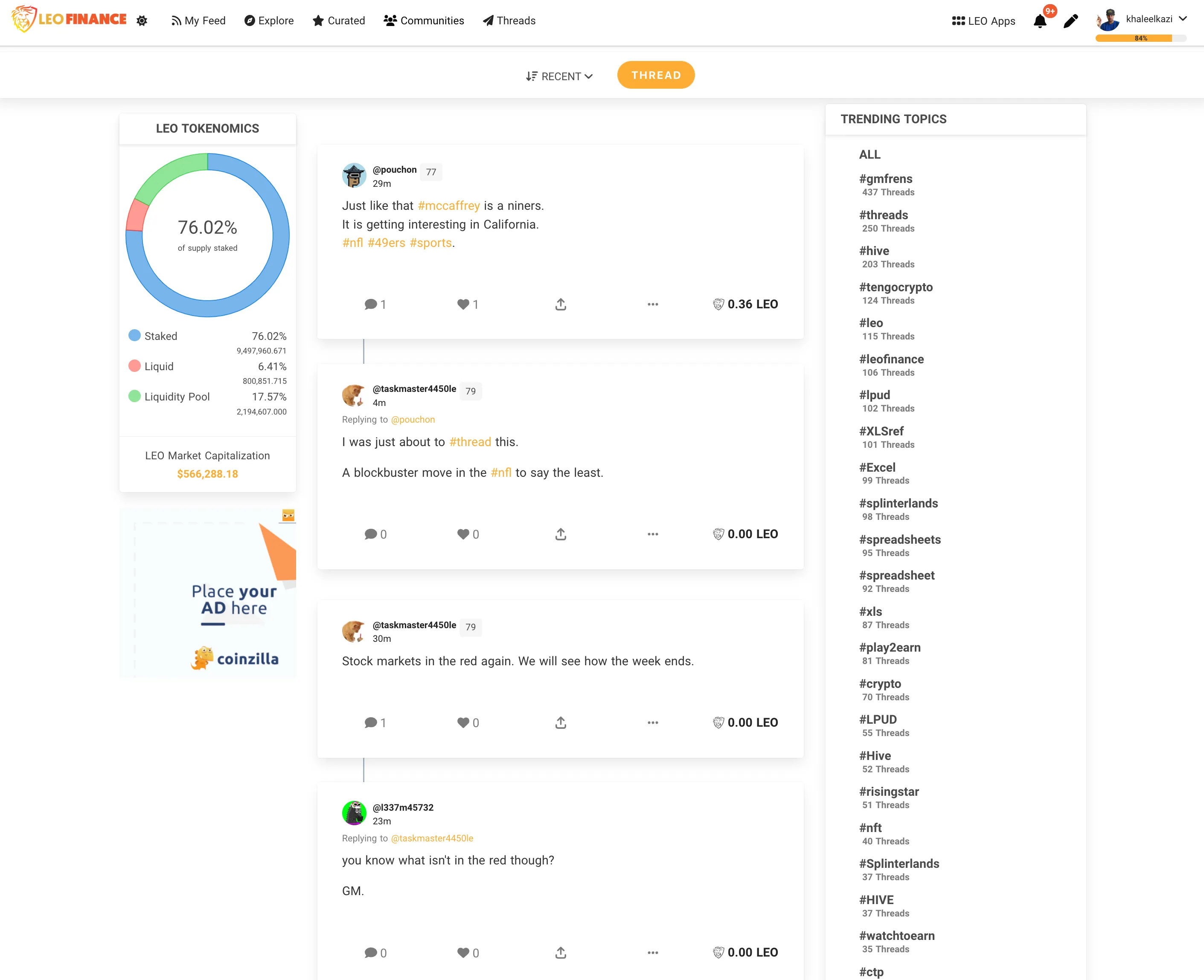This screenshot has width=1204, height=980.
Task: Click the small ad badge icon above banner
Action: 288,516
